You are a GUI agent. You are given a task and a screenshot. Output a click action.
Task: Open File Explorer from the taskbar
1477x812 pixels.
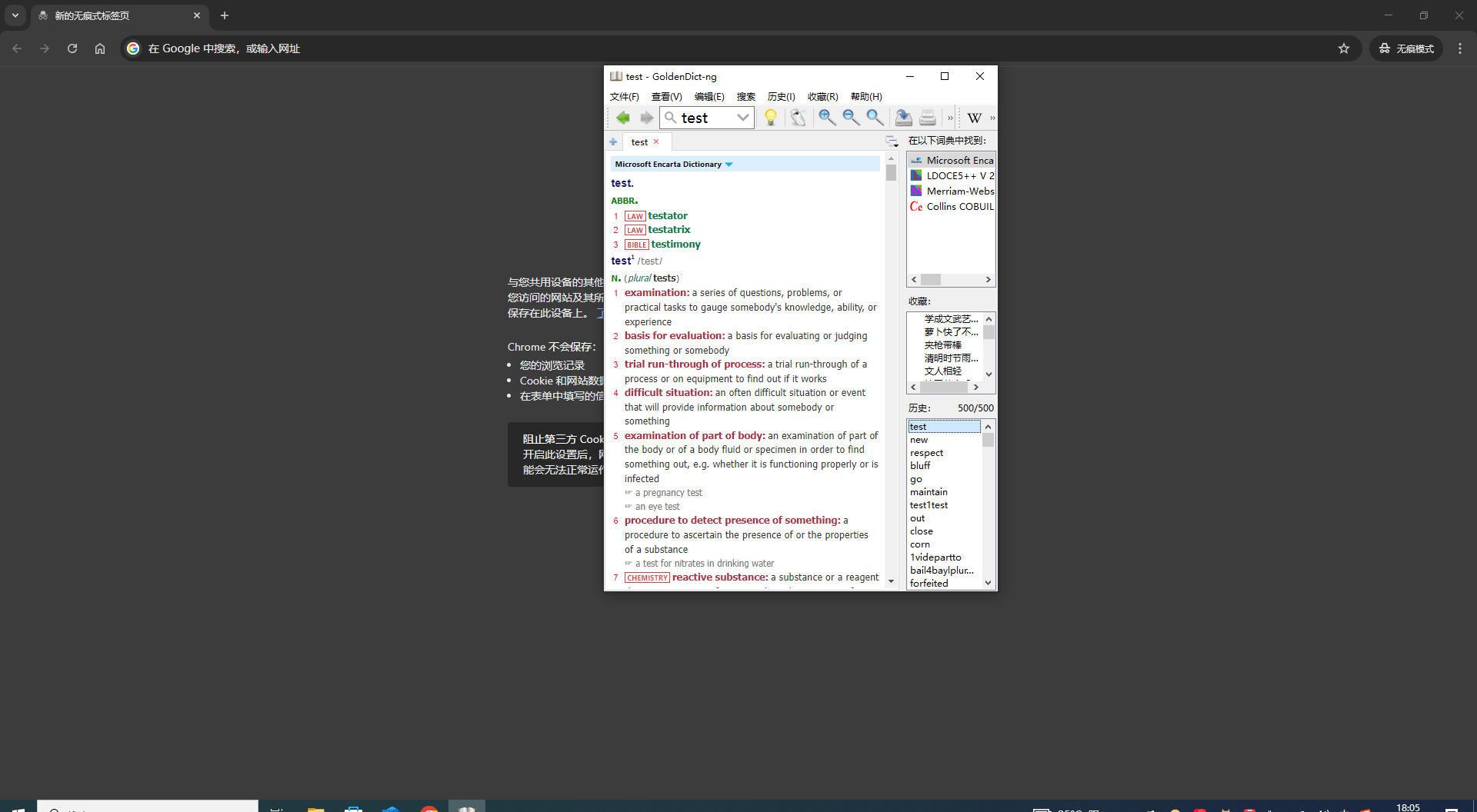315,807
